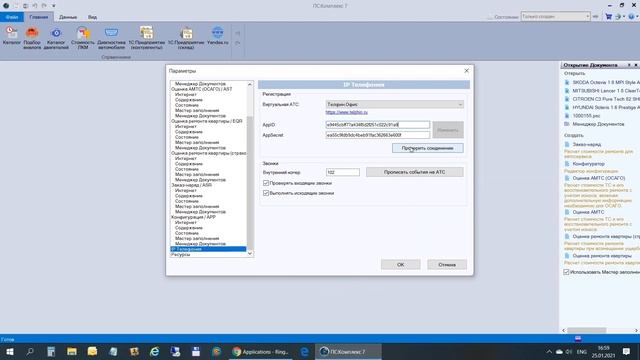The height and width of the screenshot is (360, 640).
Task: Click undo icon in quick access toolbar
Action: tap(35, 6)
